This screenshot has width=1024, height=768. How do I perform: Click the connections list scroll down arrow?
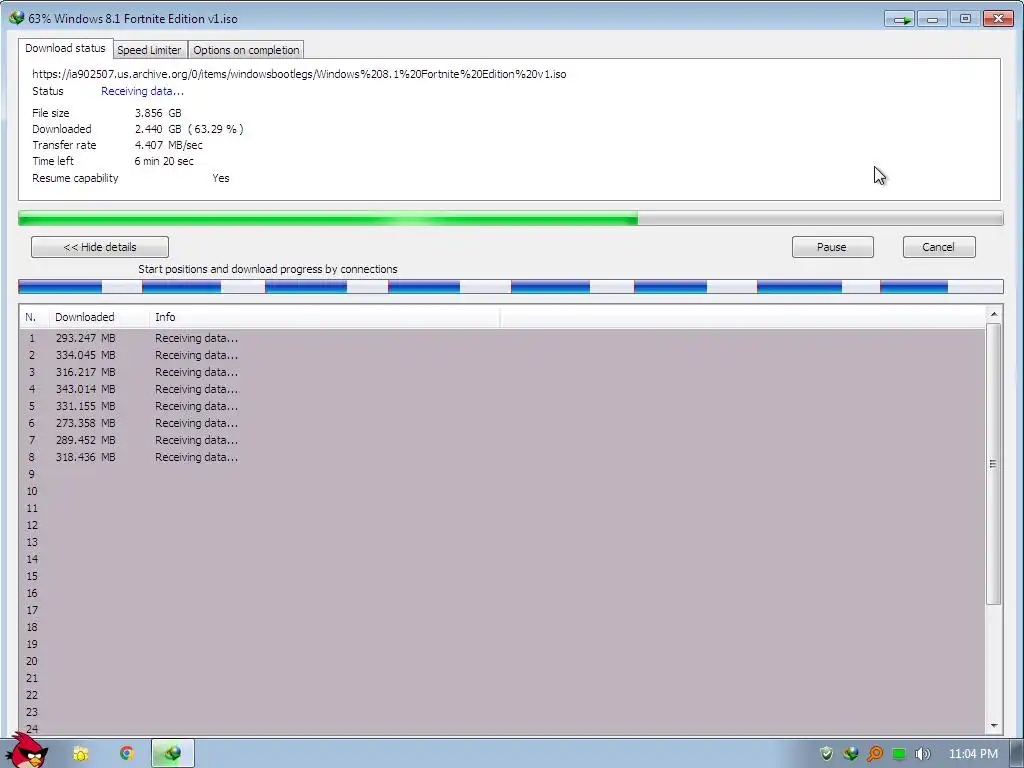pos(993,726)
